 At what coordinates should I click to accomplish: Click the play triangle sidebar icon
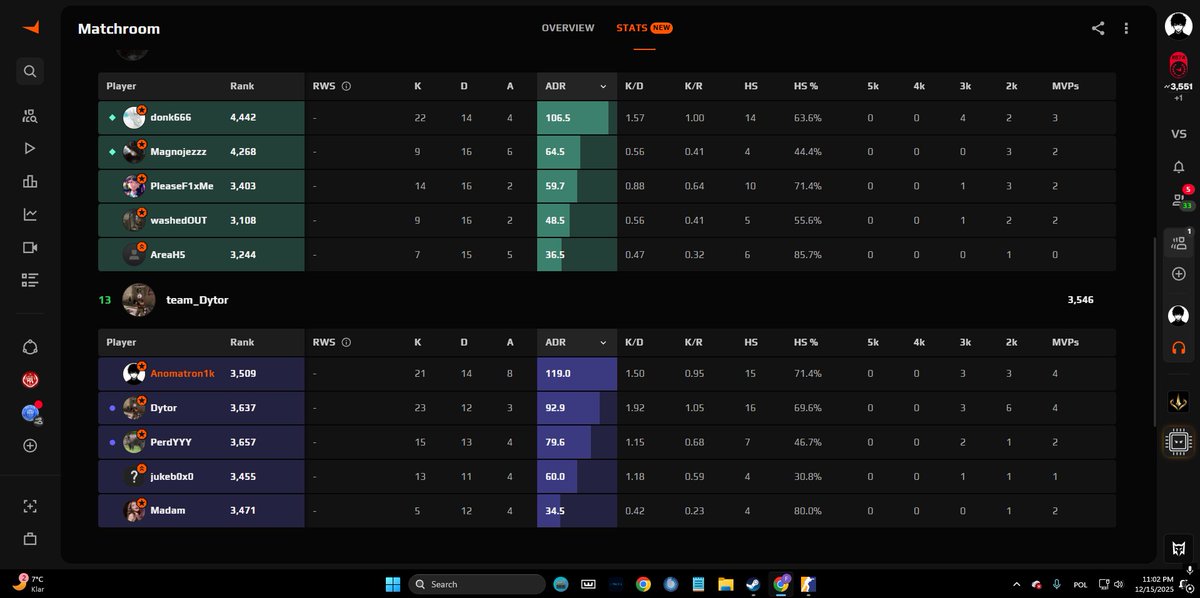point(30,149)
